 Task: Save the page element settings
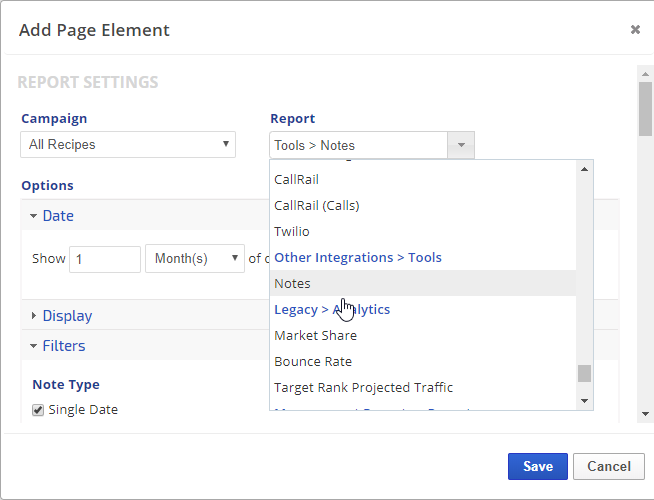537,467
